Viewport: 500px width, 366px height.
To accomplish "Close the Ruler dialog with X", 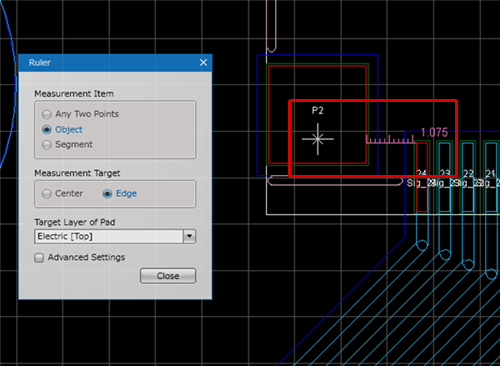I will 203,63.
